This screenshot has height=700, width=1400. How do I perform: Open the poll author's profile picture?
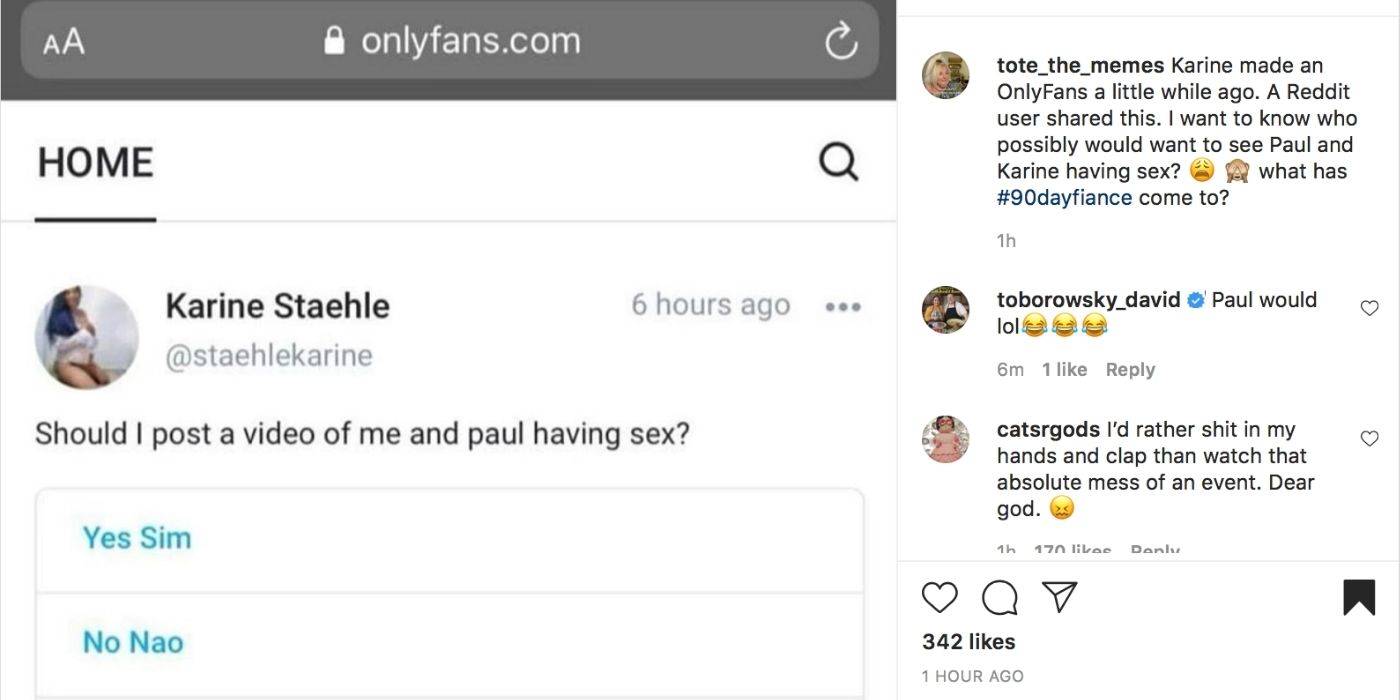click(87, 337)
